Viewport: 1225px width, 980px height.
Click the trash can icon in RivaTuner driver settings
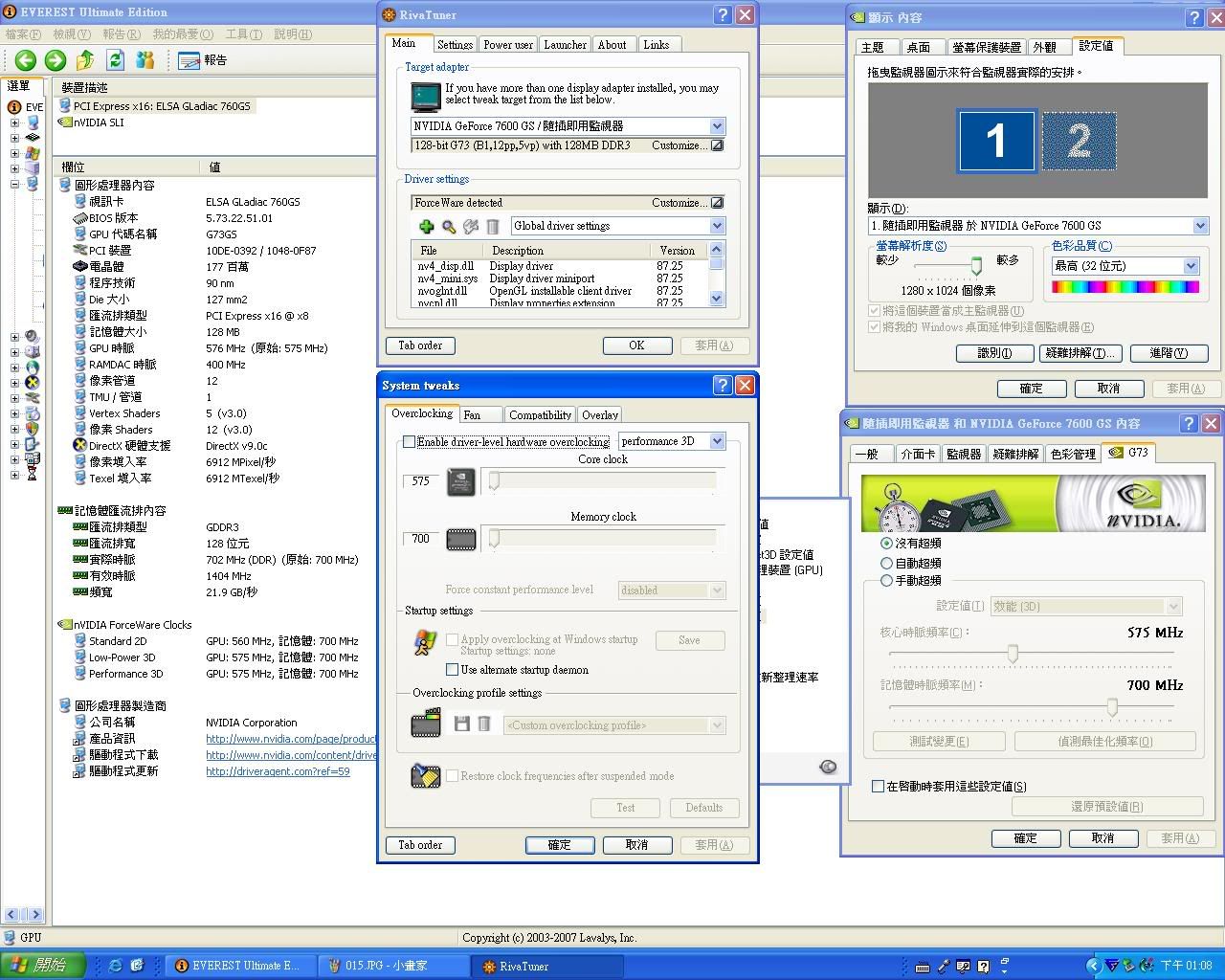click(492, 227)
